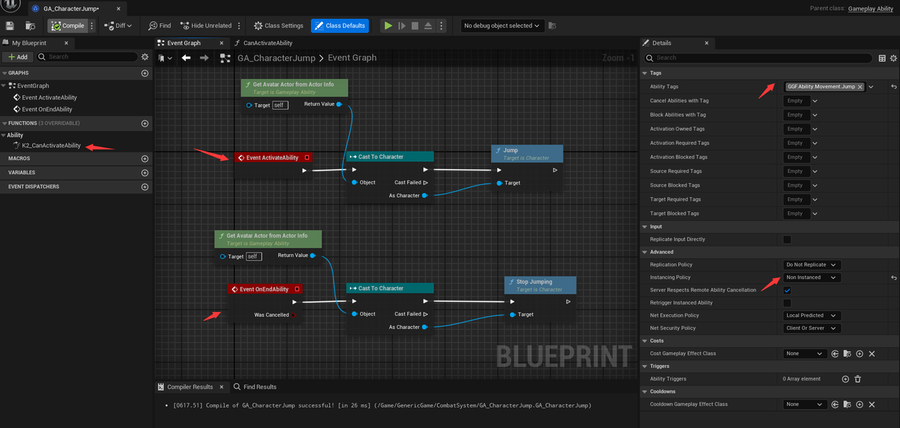Switch to the Compiler Results tab

pos(189,387)
